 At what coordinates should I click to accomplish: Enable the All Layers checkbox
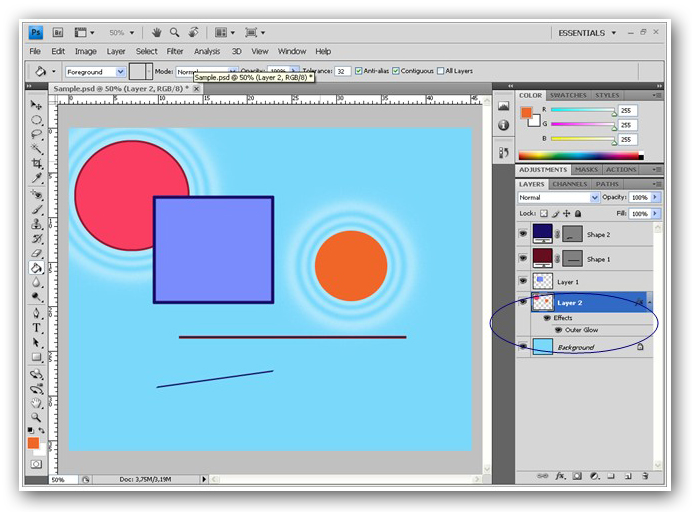click(440, 72)
